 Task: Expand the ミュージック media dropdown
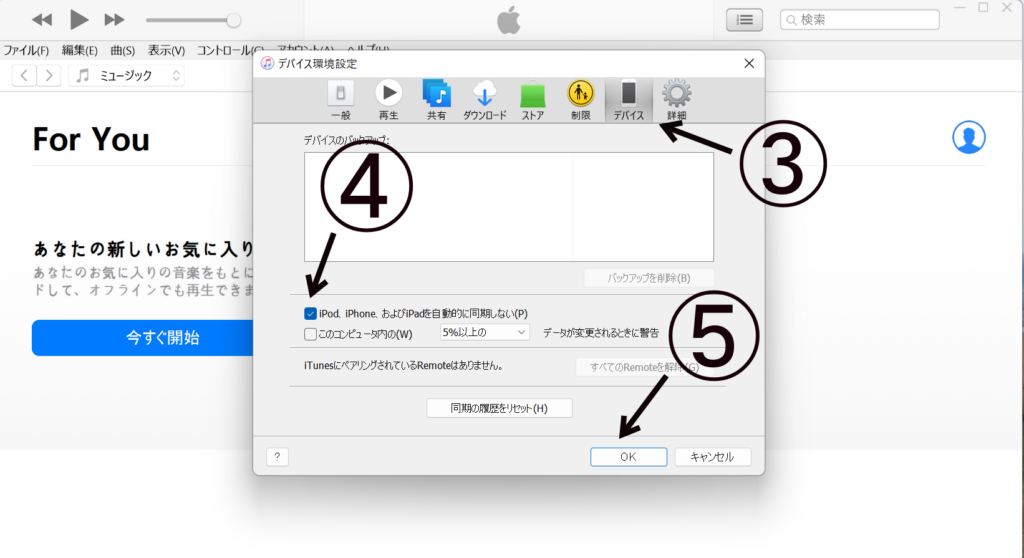(127, 76)
